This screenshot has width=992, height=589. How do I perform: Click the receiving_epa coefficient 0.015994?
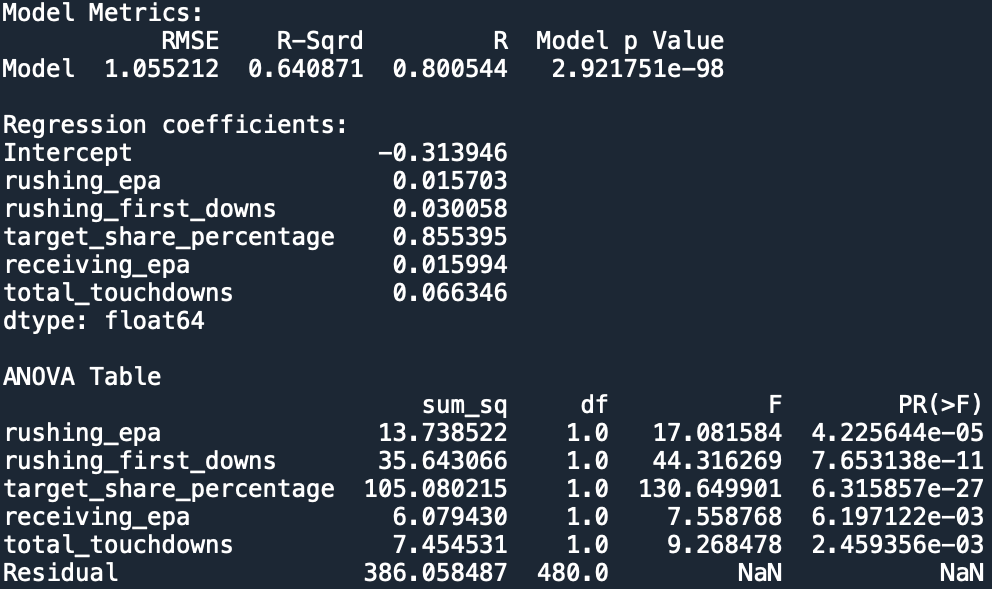[449, 265]
